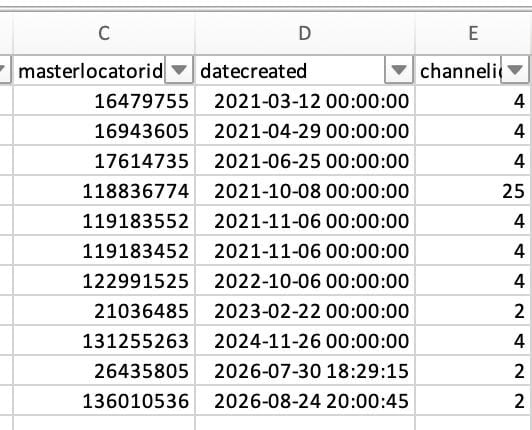532x430 pixels.
Task: Select masterlocatorid cell 118836774
Action: [x=104, y=191]
